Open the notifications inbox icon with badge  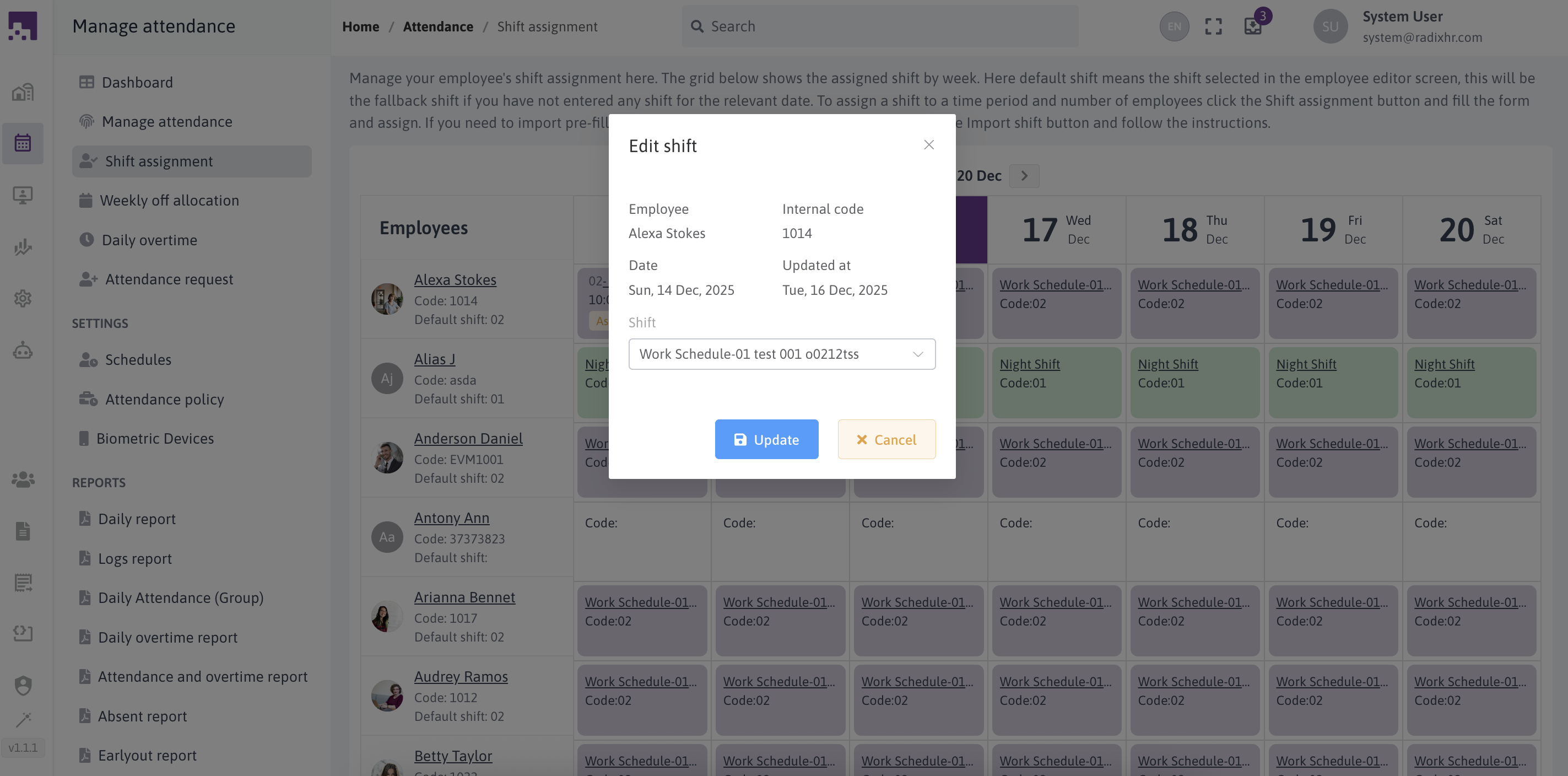coord(1253,26)
